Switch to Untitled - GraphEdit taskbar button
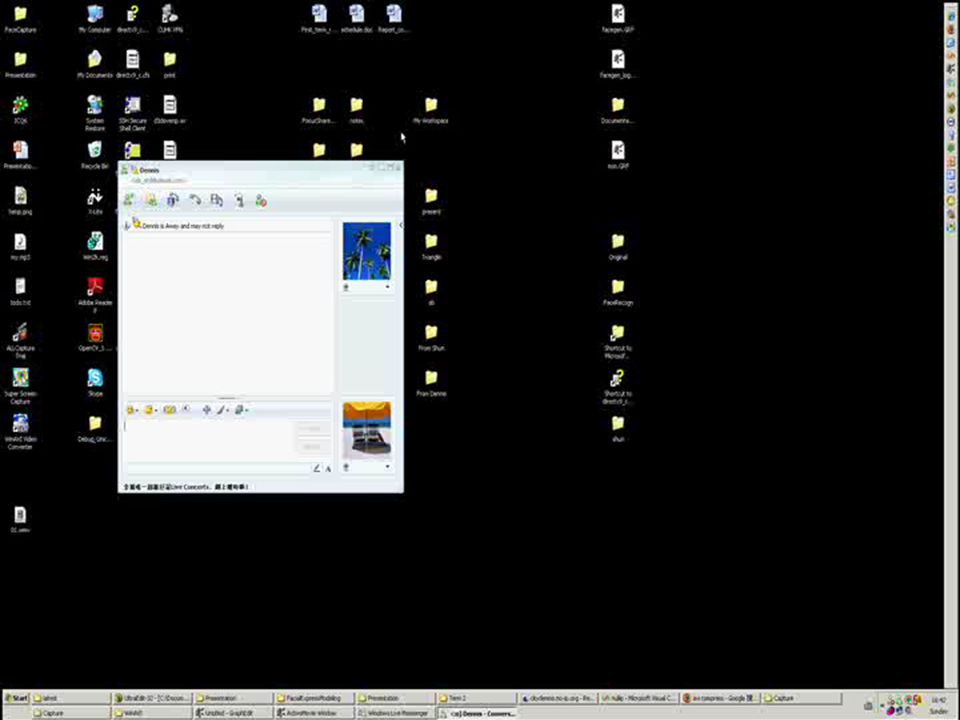This screenshot has width=960, height=720. click(233, 713)
